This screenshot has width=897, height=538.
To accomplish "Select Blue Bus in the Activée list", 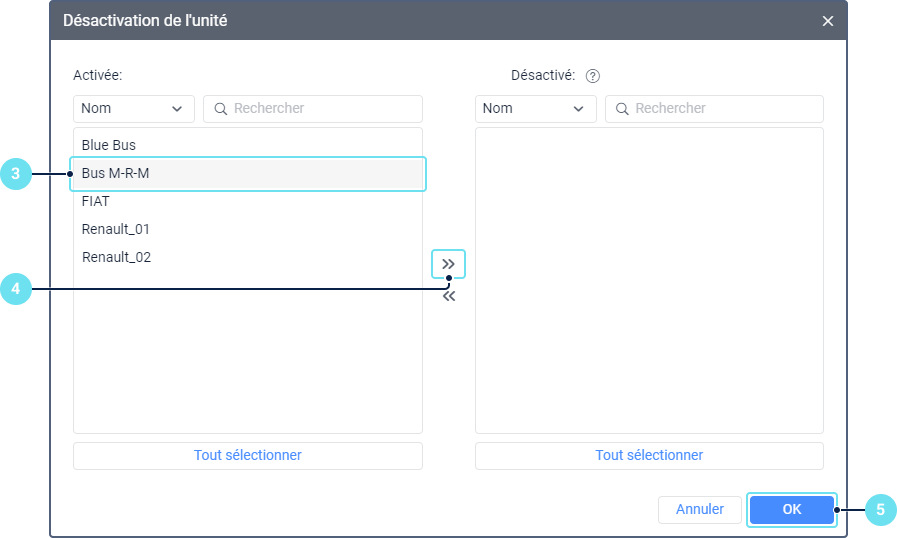I will (x=109, y=145).
